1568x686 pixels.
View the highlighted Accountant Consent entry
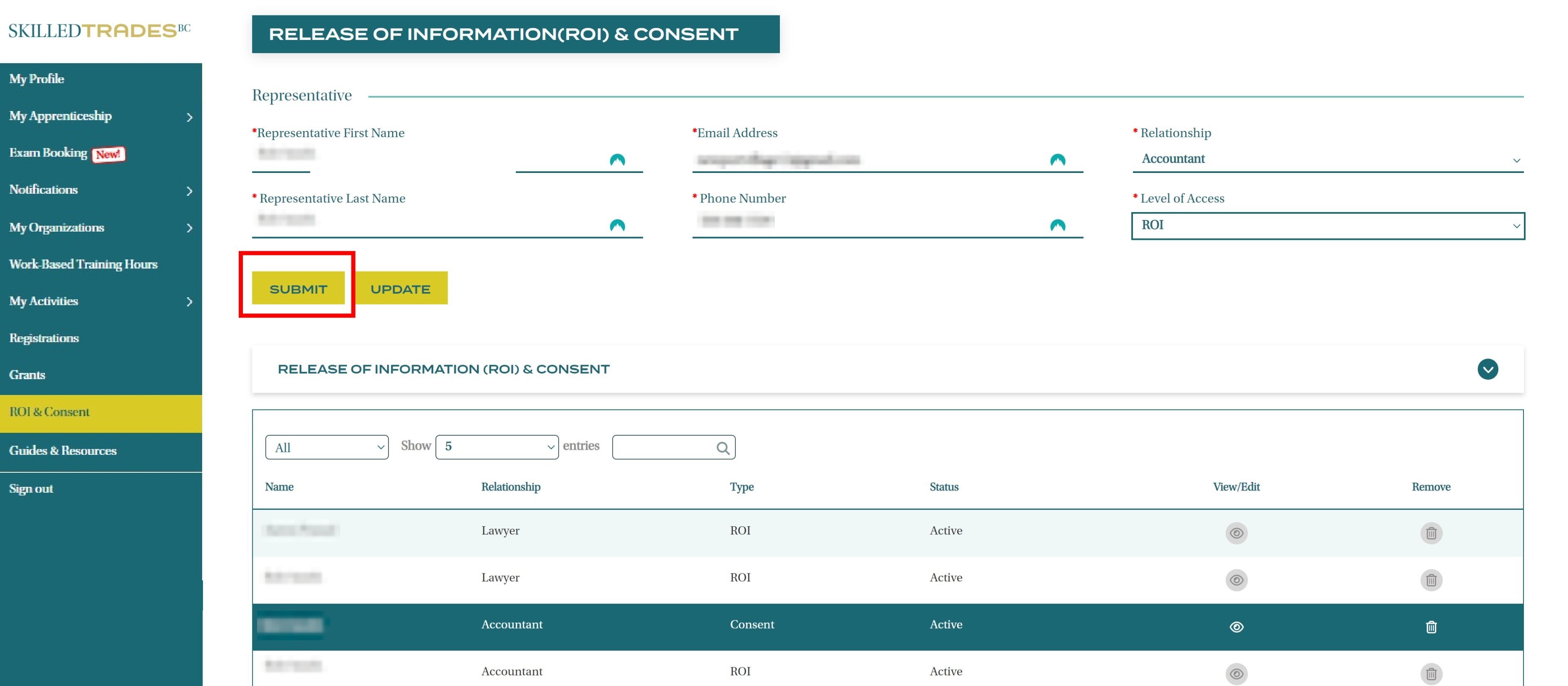[x=1236, y=627]
